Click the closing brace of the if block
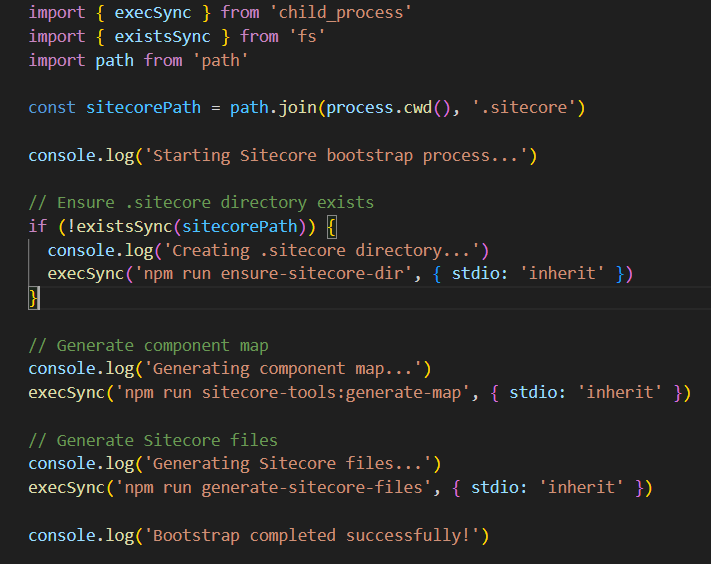Viewport: 711px width, 564px height. (33, 298)
